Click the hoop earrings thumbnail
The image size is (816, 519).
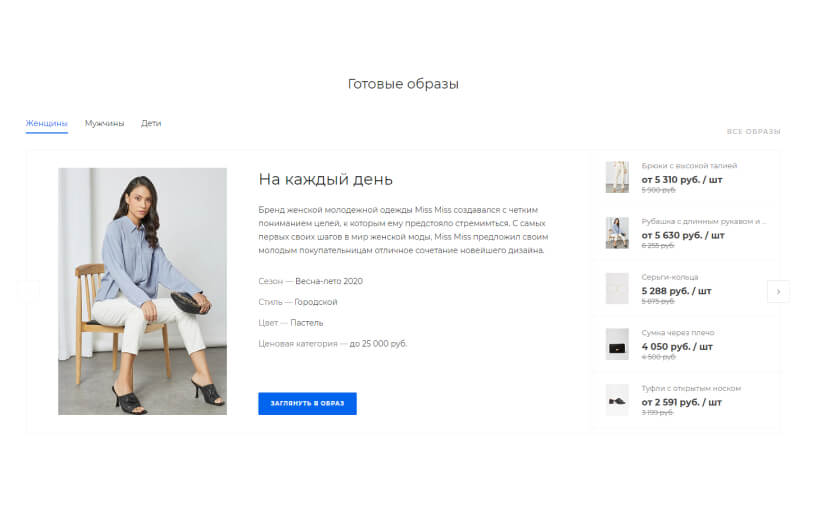pos(617,288)
